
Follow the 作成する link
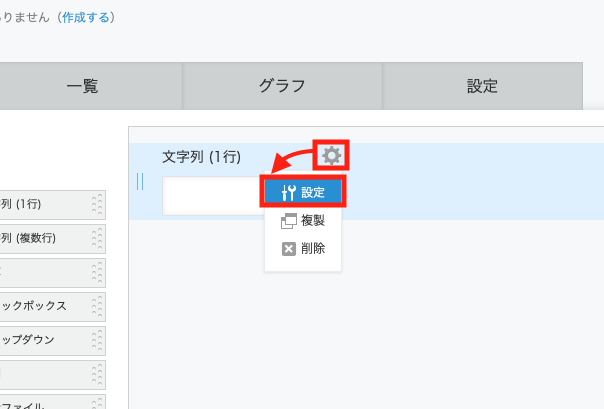pyautogui.click(x=85, y=17)
